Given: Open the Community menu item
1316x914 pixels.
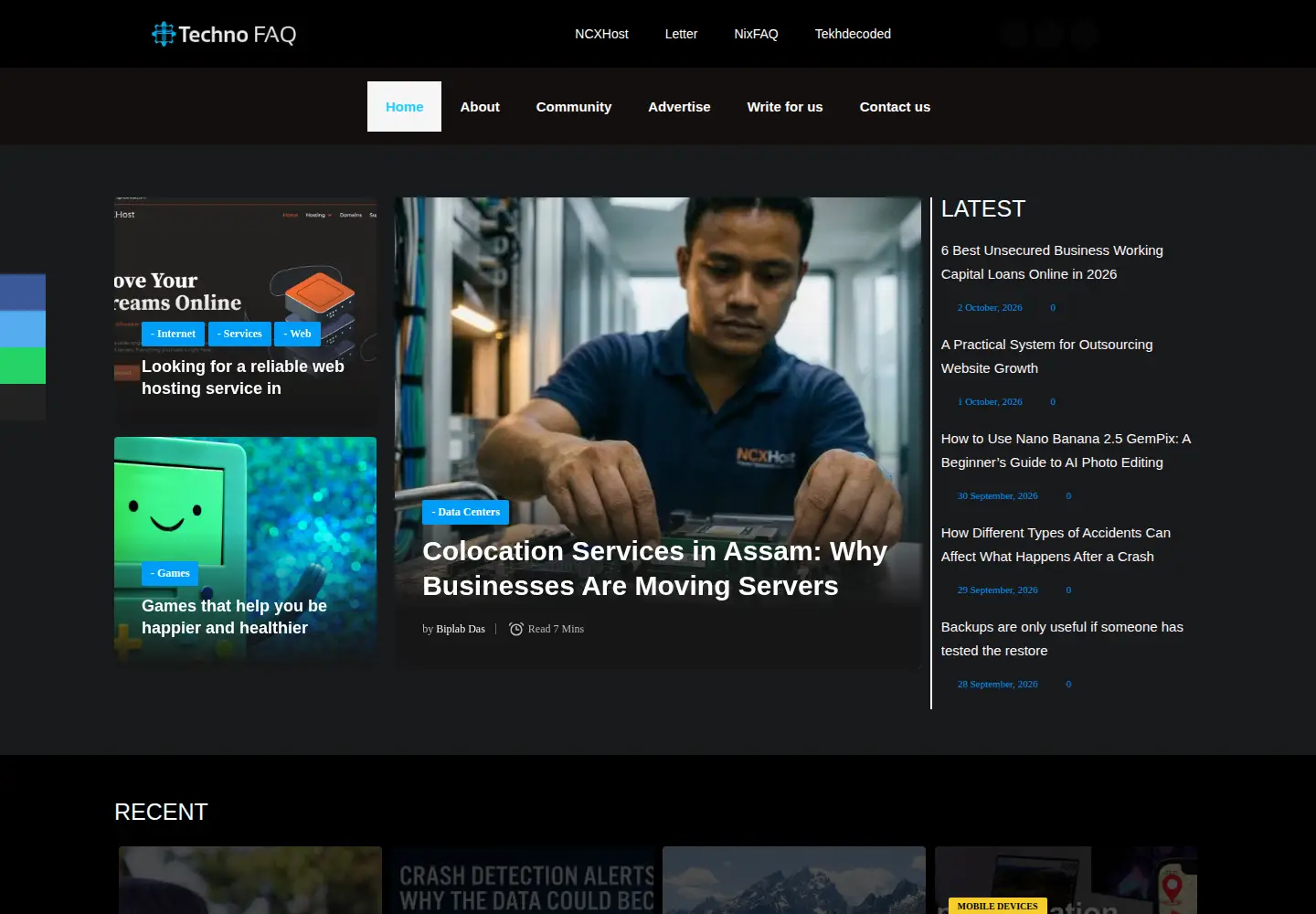Looking at the screenshot, I should (574, 106).
